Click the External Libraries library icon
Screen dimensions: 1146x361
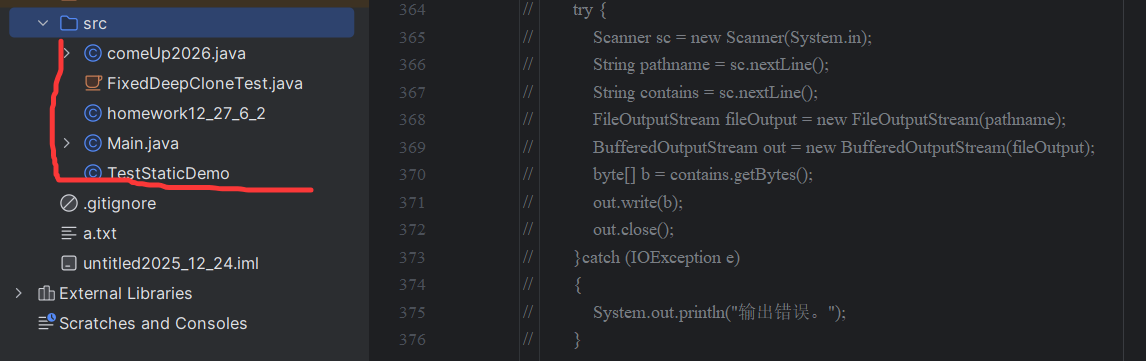[46, 293]
